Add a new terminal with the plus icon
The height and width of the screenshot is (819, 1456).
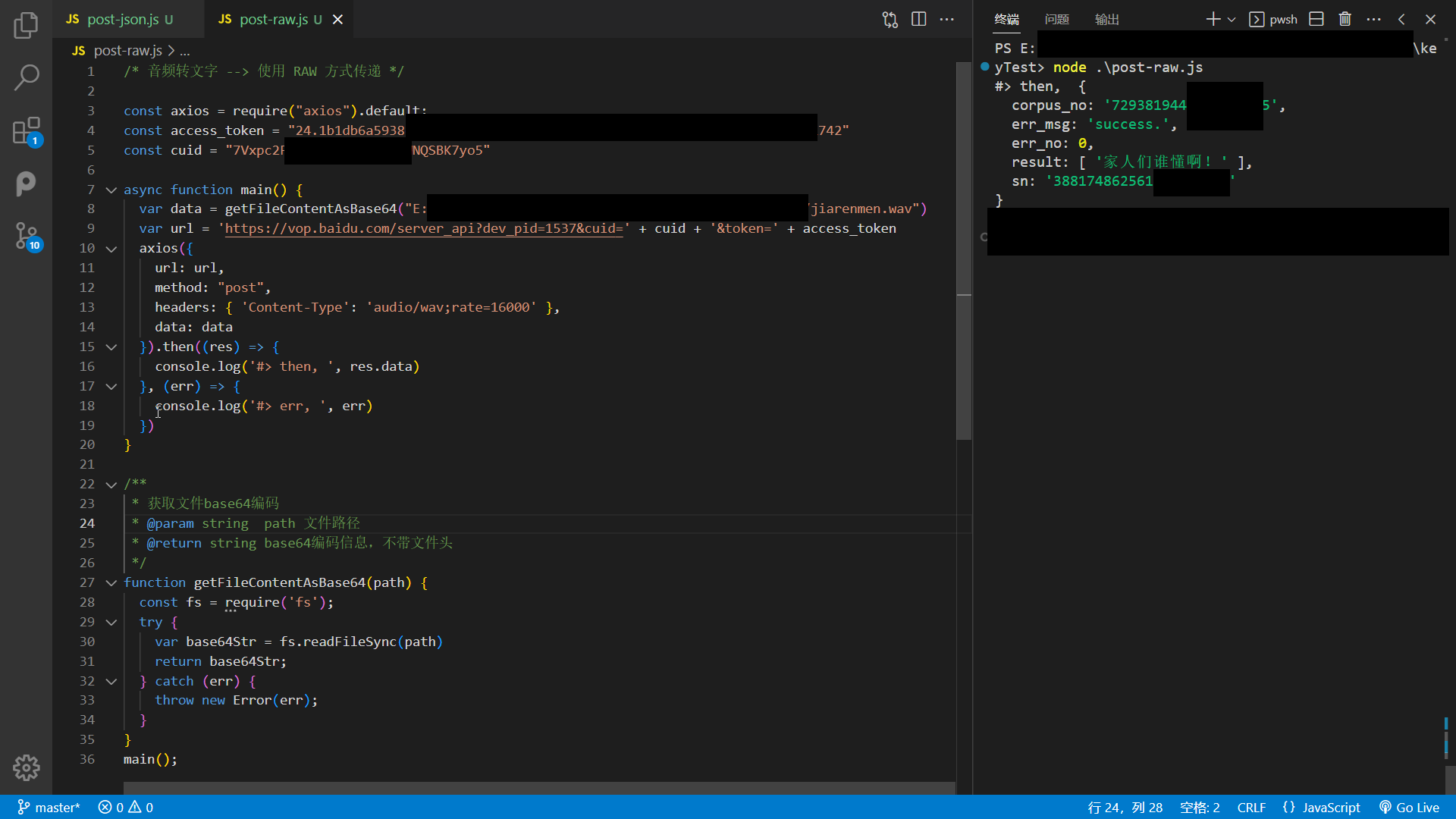pos(1213,19)
